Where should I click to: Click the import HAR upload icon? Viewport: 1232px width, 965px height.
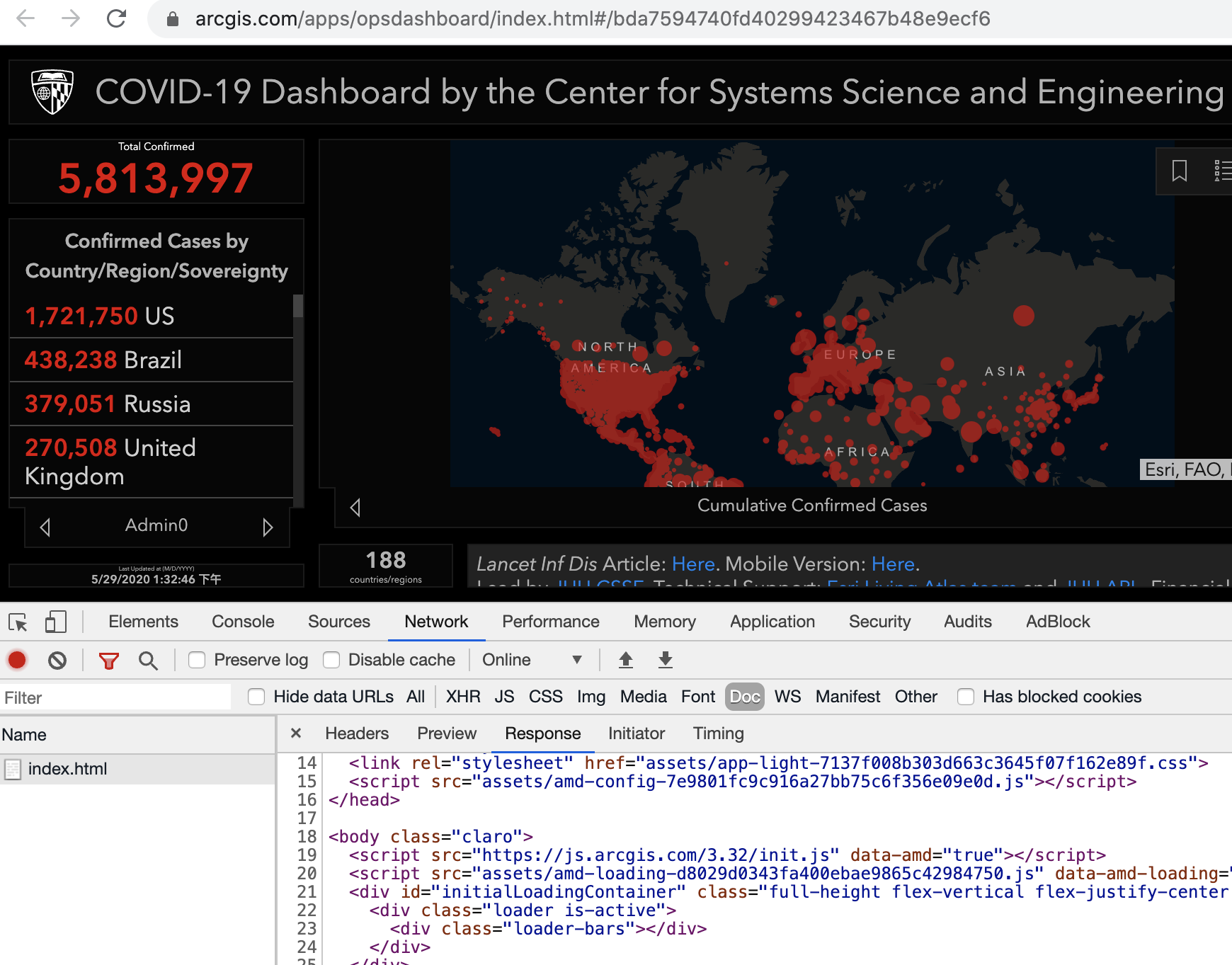tap(625, 660)
